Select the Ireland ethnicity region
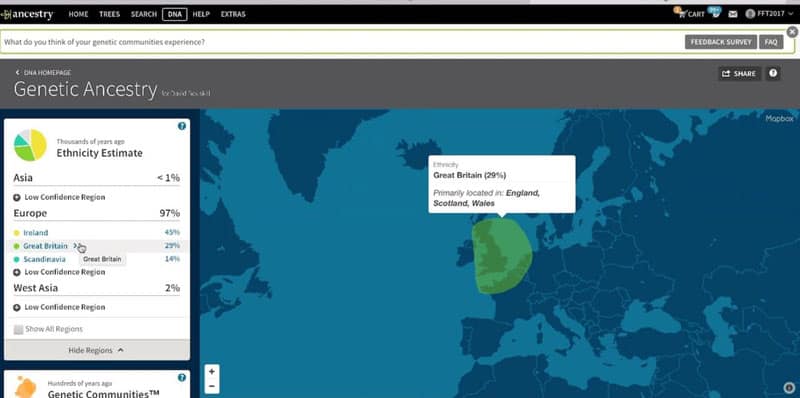Viewport: 800px width, 398px height. [36, 233]
